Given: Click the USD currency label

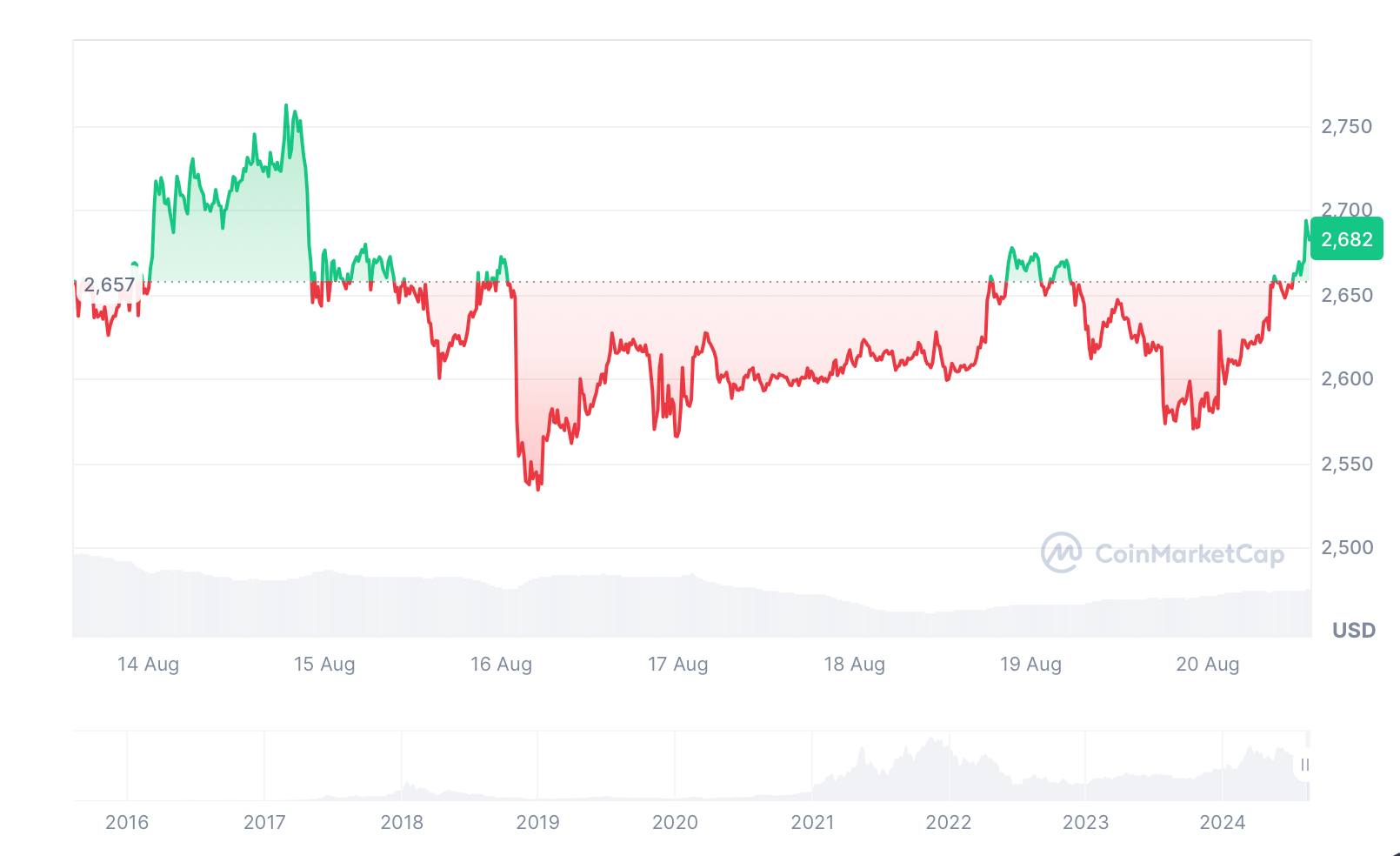Looking at the screenshot, I should 1353,630.
